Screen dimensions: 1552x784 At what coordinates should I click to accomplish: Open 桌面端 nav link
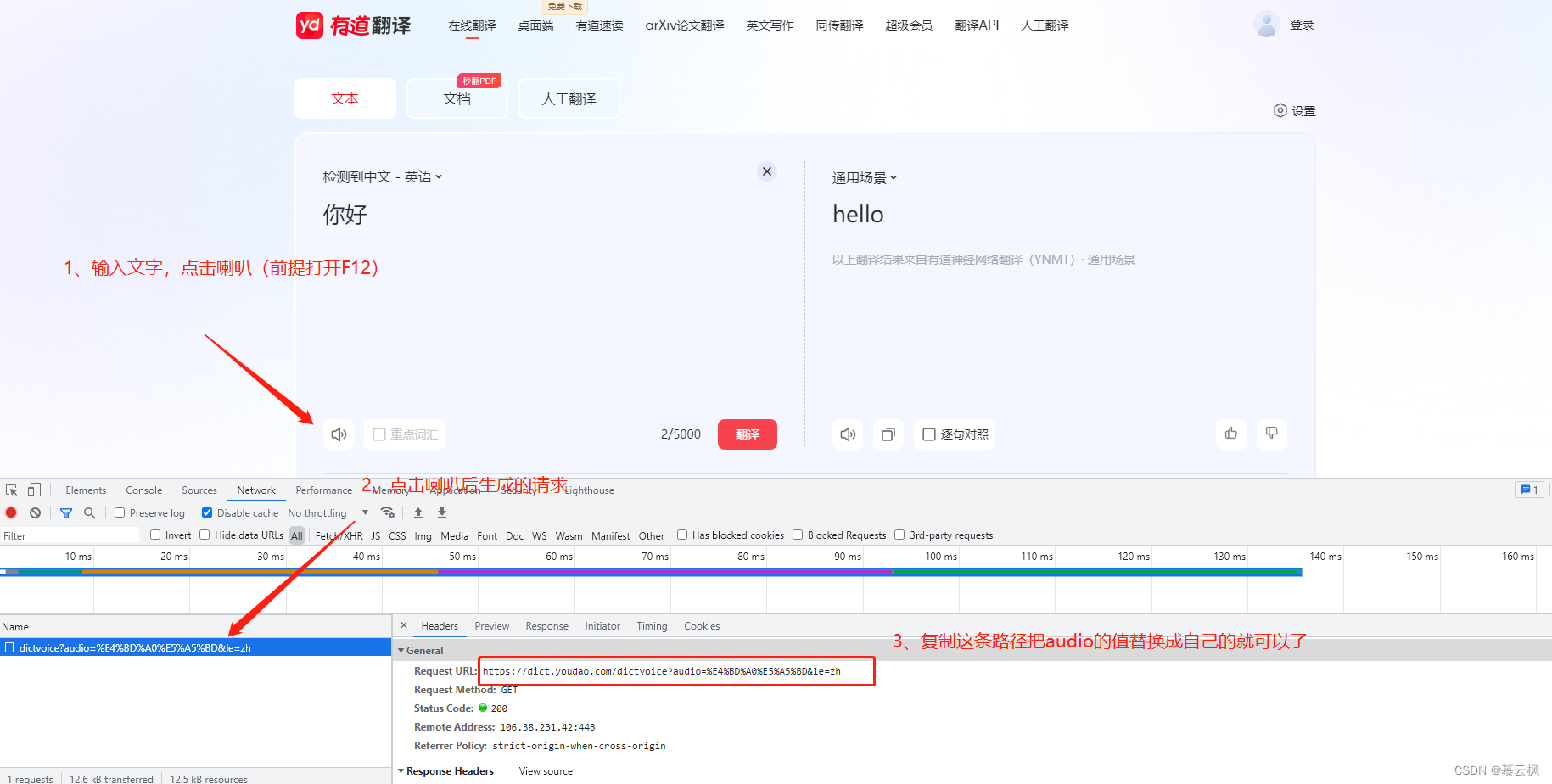[x=536, y=25]
